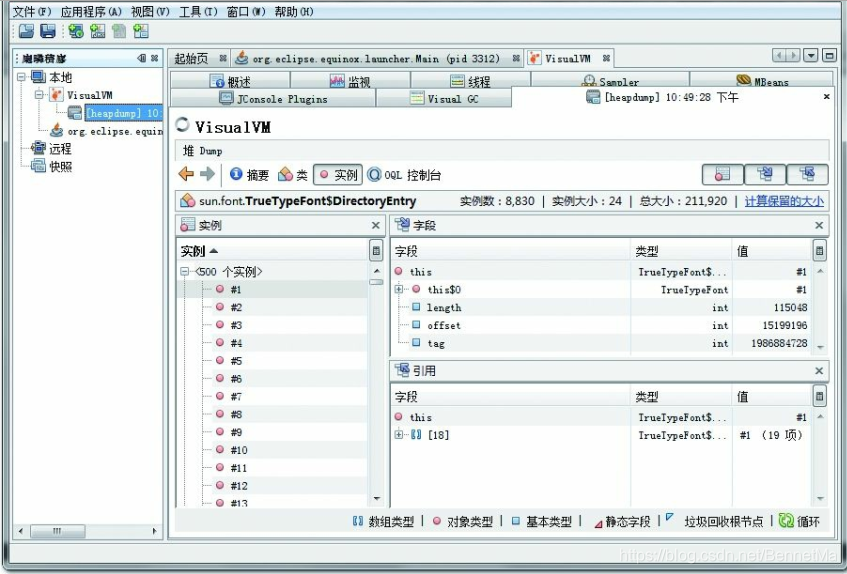
Task: Expand the [18] reference row
Action: tap(399, 435)
